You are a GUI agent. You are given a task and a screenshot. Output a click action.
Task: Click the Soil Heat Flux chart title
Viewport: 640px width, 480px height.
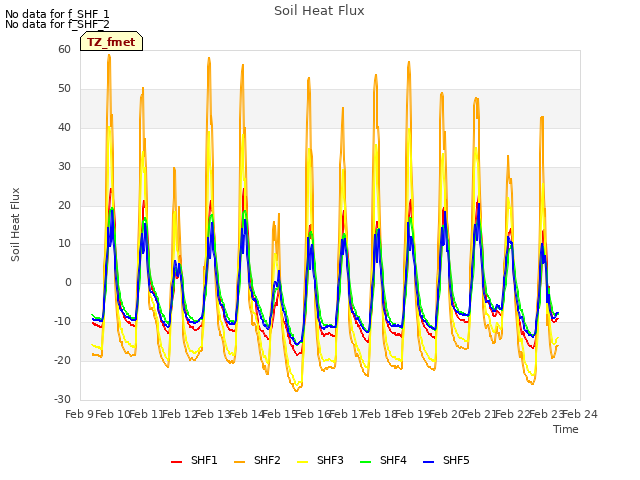[x=319, y=11]
